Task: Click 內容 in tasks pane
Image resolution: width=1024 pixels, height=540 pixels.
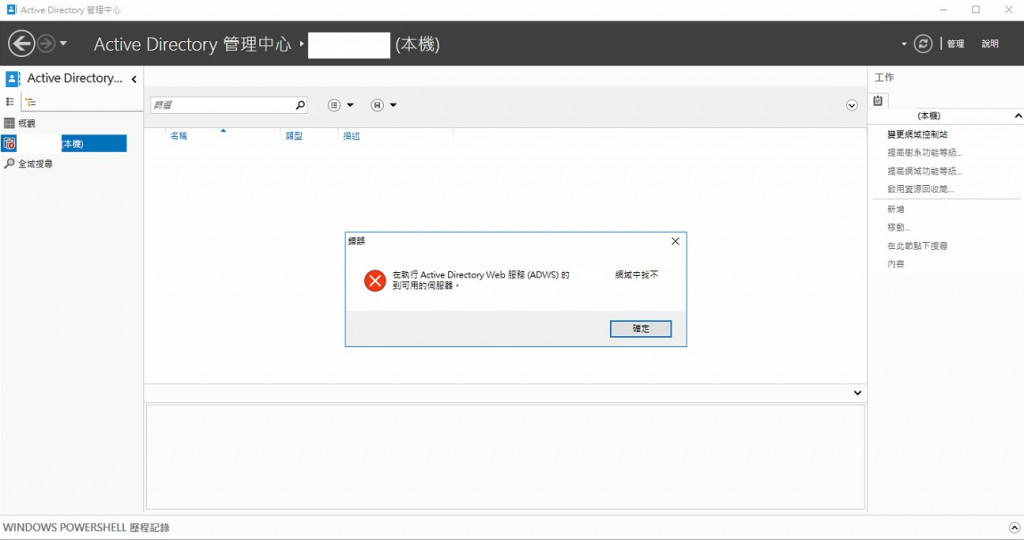Action: click(896, 264)
